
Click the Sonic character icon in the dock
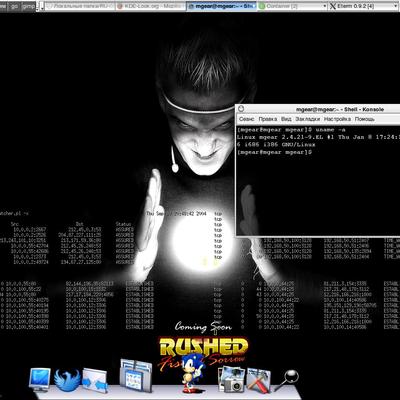click(x=192, y=373)
